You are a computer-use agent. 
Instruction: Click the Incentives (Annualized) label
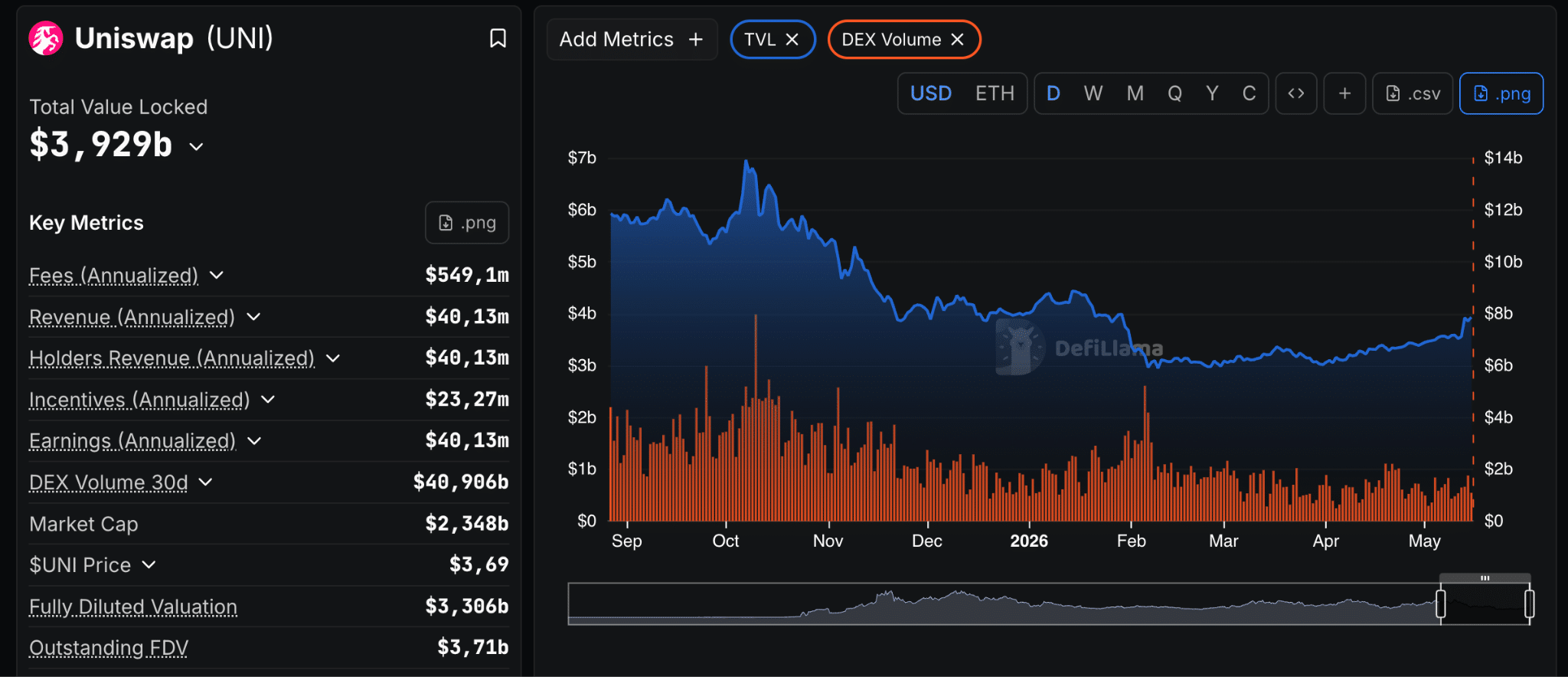(x=139, y=399)
